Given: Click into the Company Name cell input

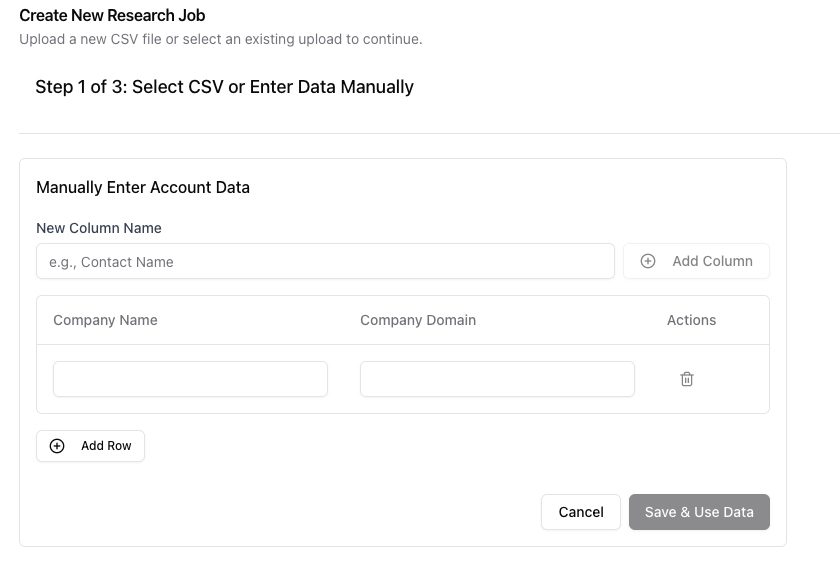Looking at the screenshot, I should [190, 379].
